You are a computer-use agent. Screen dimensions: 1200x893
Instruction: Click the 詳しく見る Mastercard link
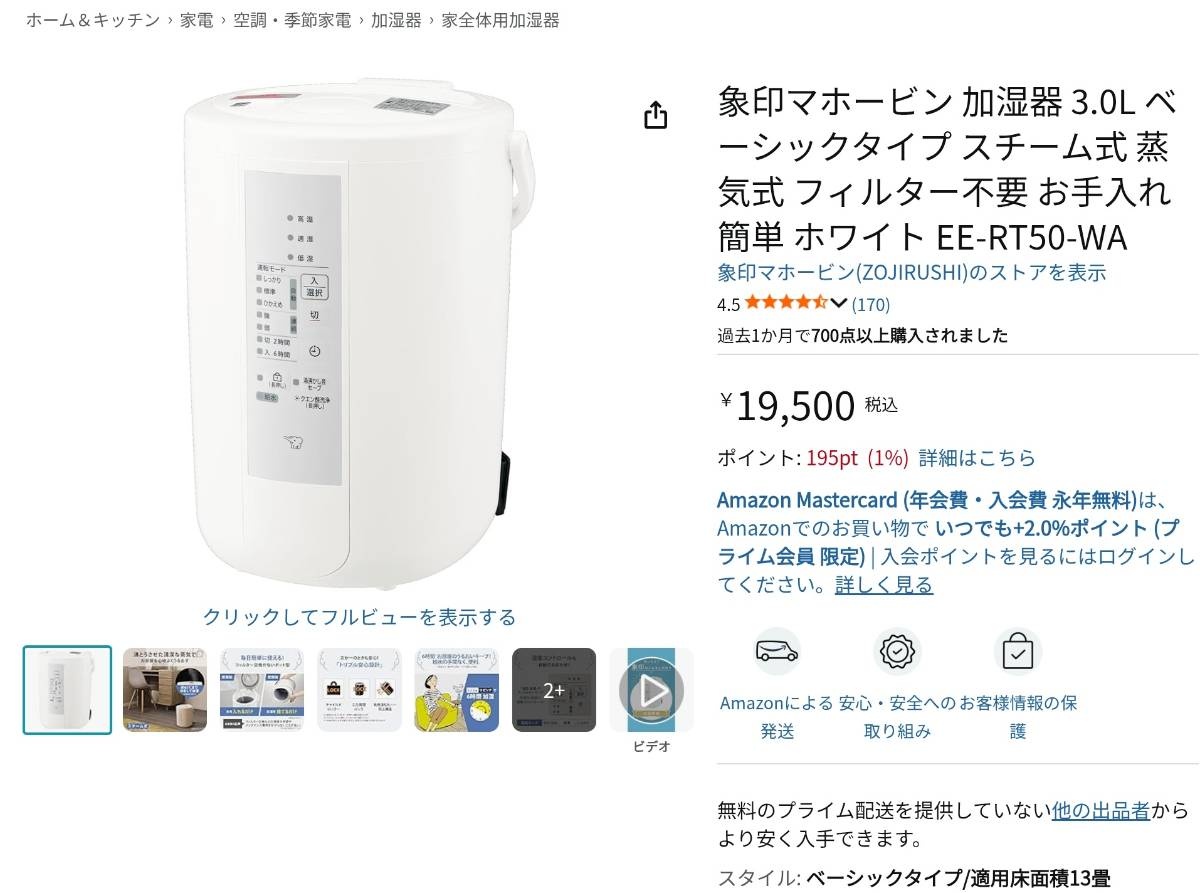pos(884,585)
